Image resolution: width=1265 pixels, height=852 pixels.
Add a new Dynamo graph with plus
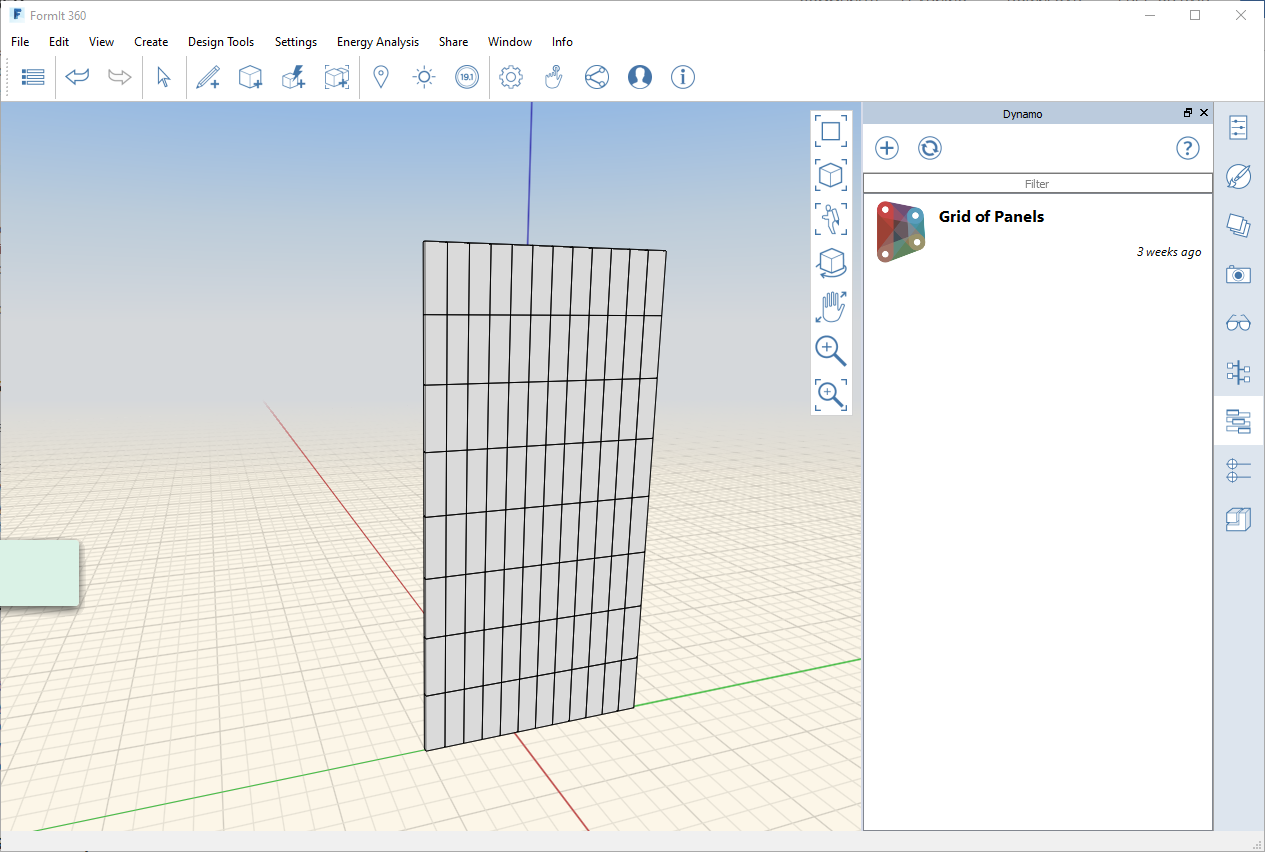[x=887, y=148]
